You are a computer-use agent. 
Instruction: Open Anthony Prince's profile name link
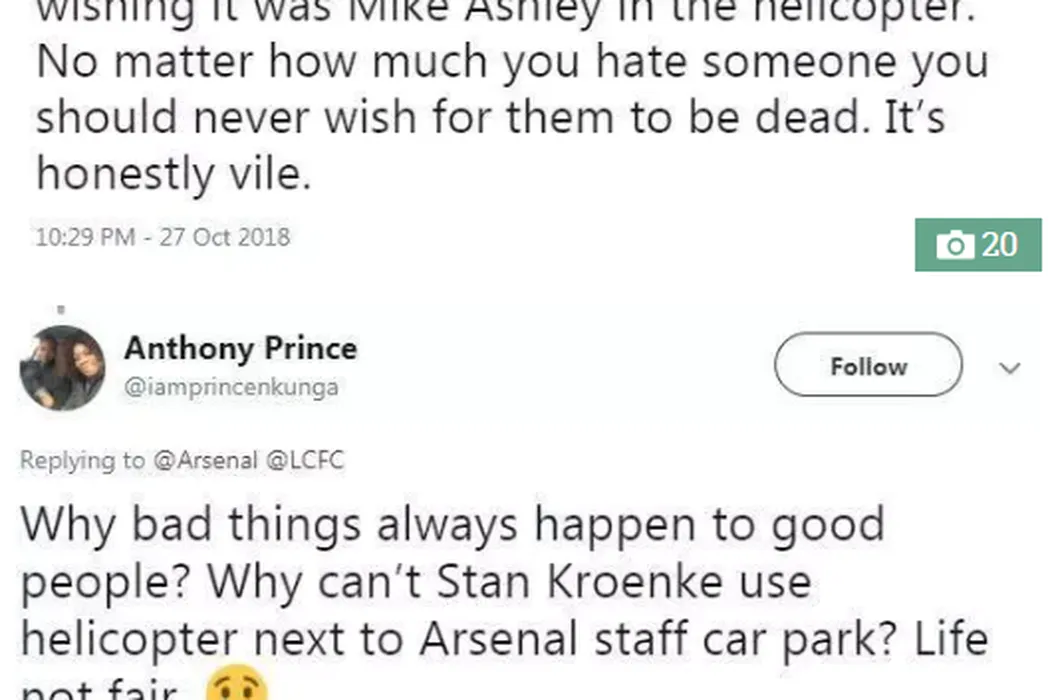tap(240, 349)
